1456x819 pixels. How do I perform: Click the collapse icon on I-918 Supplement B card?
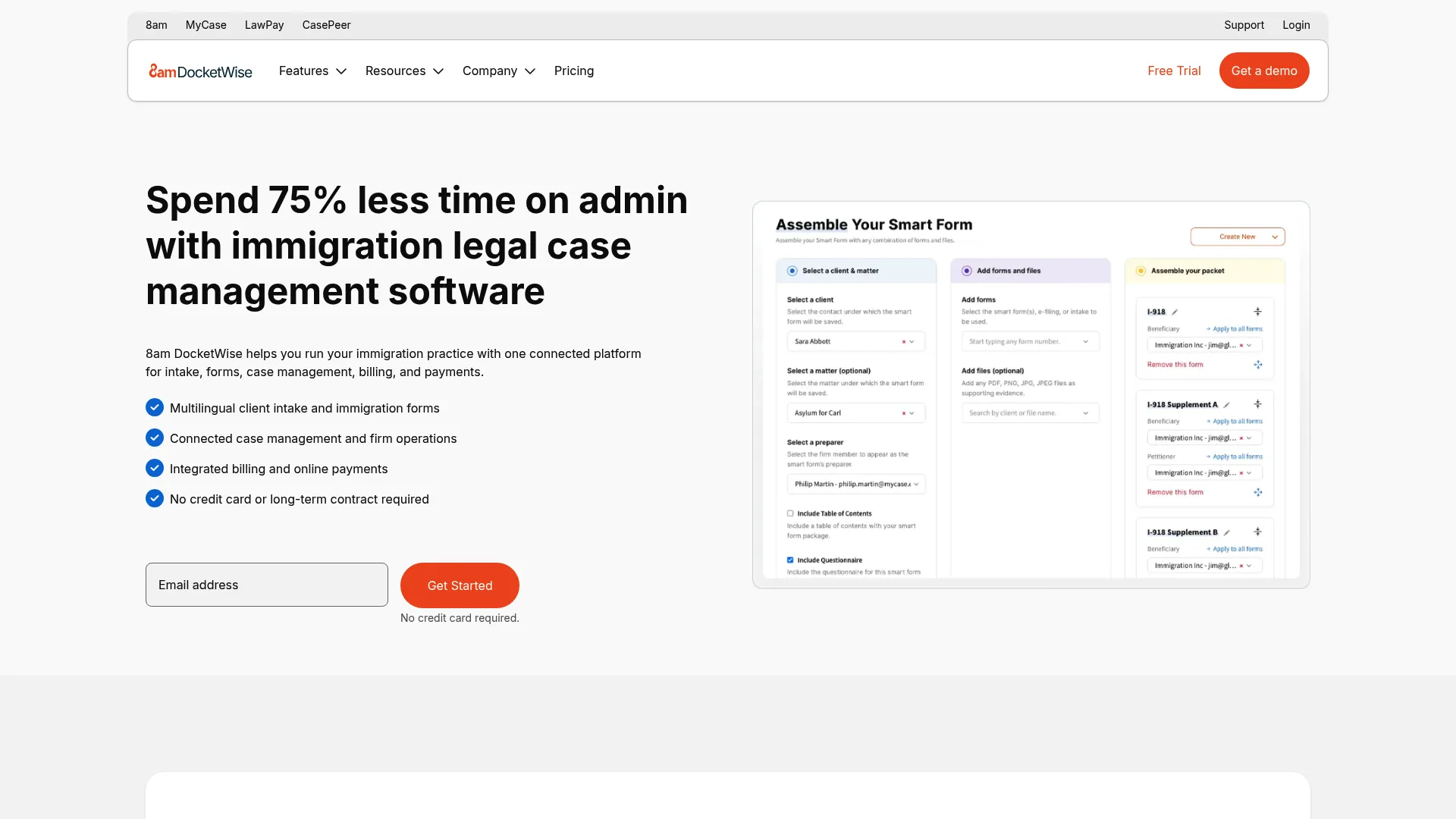(x=1257, y=532)
